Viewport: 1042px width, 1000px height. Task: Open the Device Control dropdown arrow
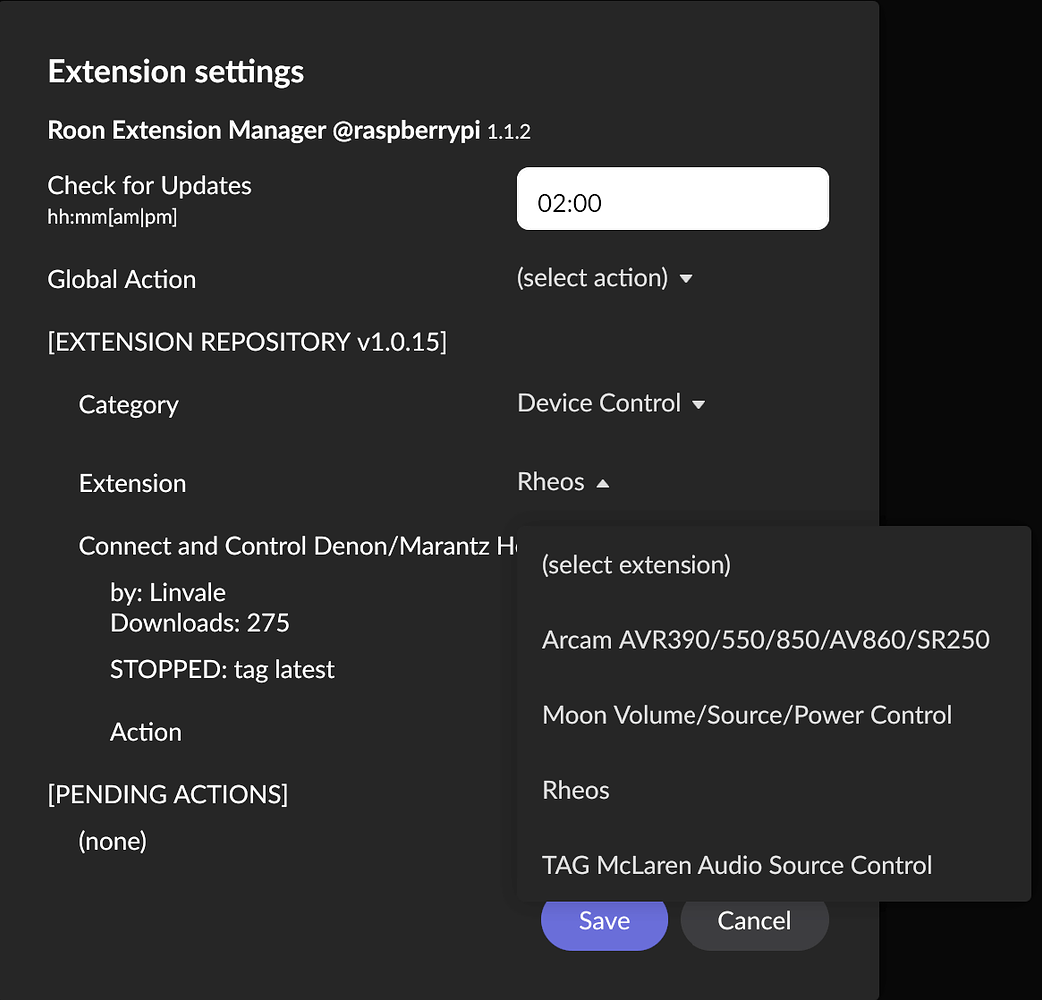[x=700, y=404]
